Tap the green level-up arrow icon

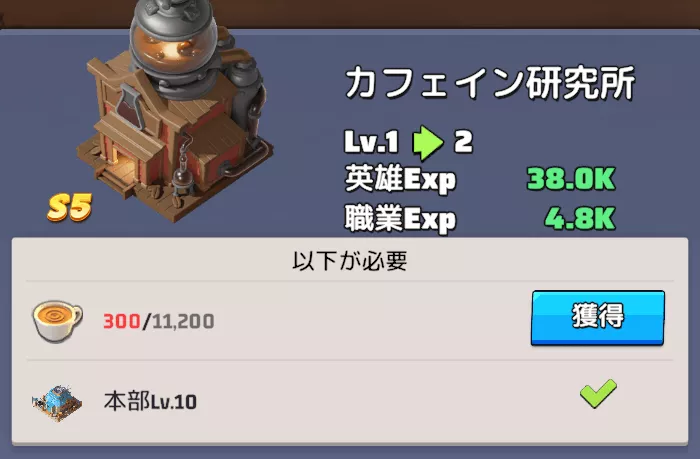coord(428,143)
